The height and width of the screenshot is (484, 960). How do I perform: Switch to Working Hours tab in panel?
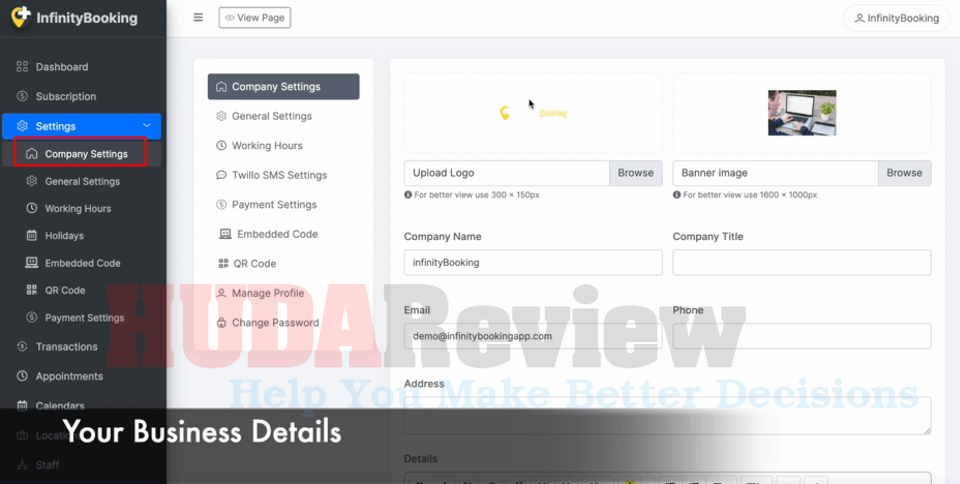[x=283, y=146]
